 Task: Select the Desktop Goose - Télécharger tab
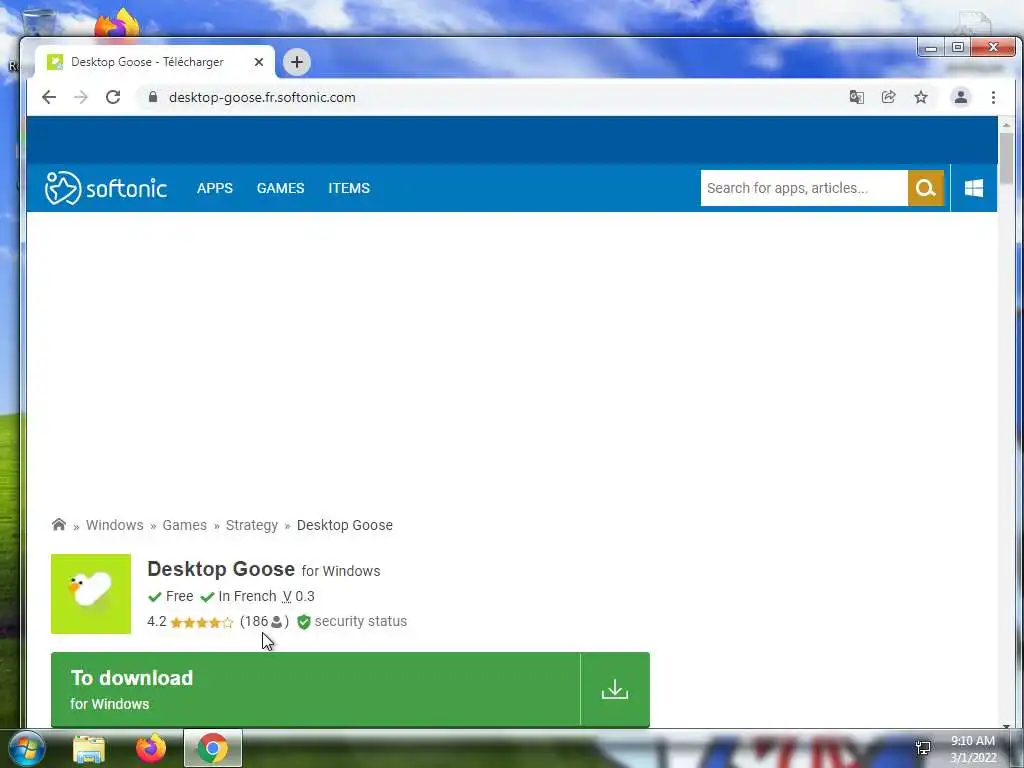(x=155, y=62)
